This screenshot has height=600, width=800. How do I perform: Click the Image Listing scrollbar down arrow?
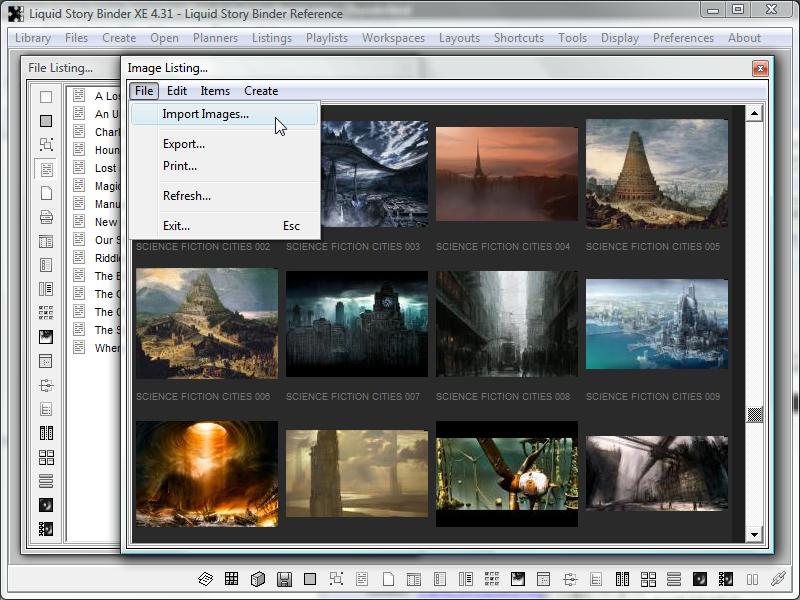[755, 535]
